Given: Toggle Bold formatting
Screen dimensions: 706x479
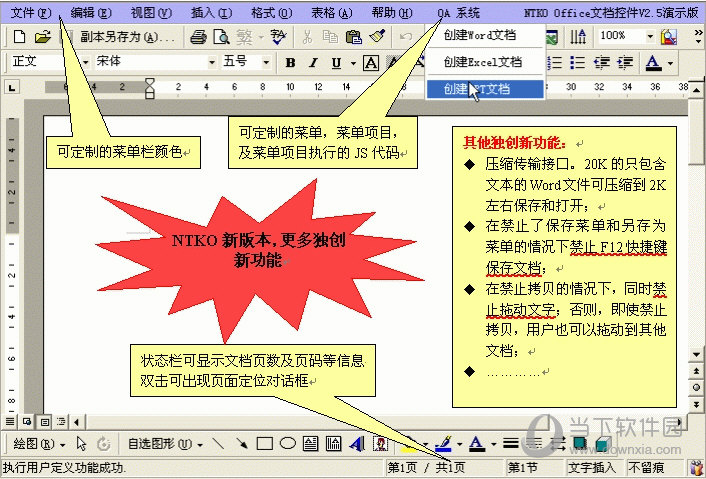Looking at the screenshot, I should click(290, 63).
